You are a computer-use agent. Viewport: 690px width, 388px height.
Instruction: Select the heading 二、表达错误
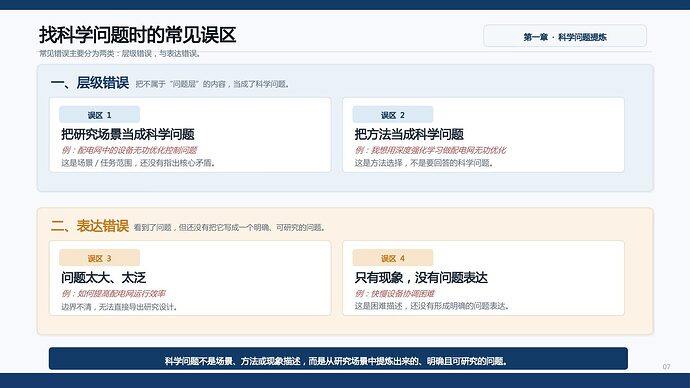90,226
